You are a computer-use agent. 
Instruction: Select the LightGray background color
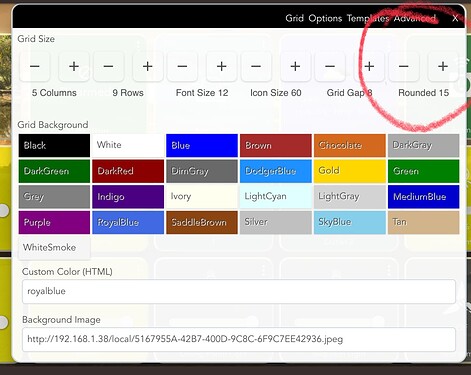(350, 197)
